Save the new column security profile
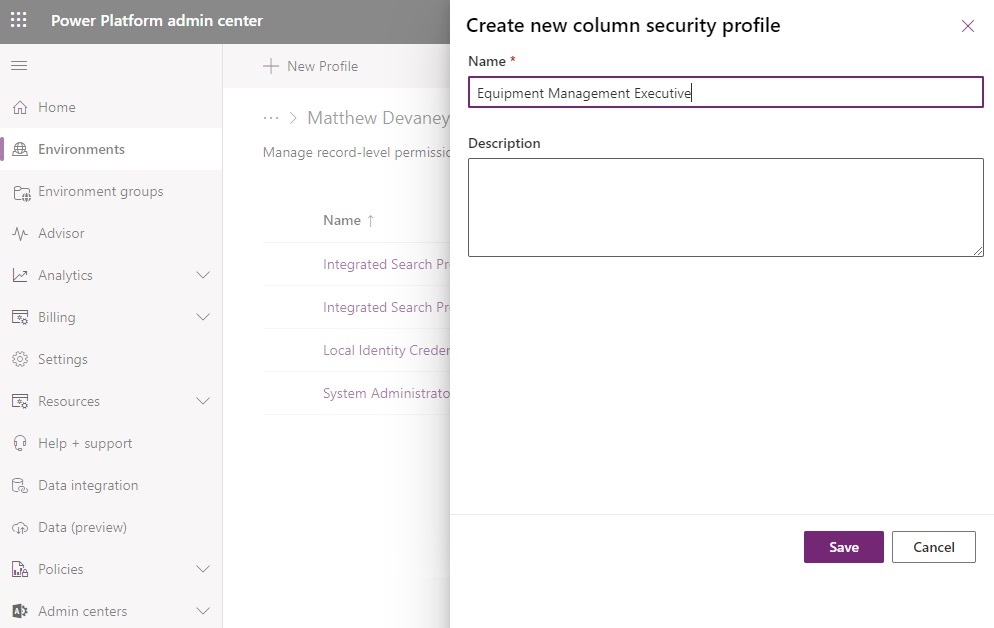 pos(843,547)
